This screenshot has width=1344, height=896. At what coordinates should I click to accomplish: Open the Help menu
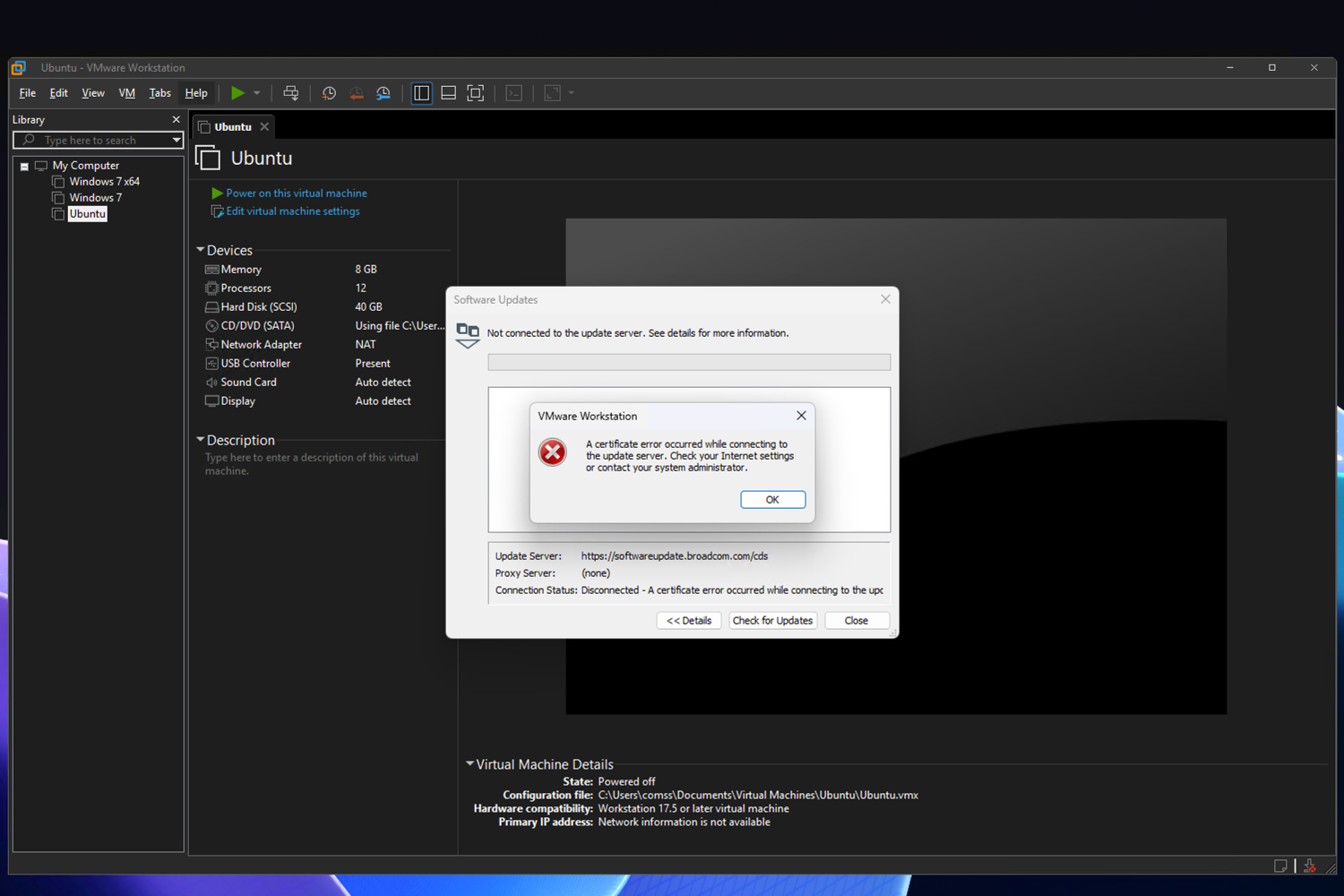click(x=196, y=93)
